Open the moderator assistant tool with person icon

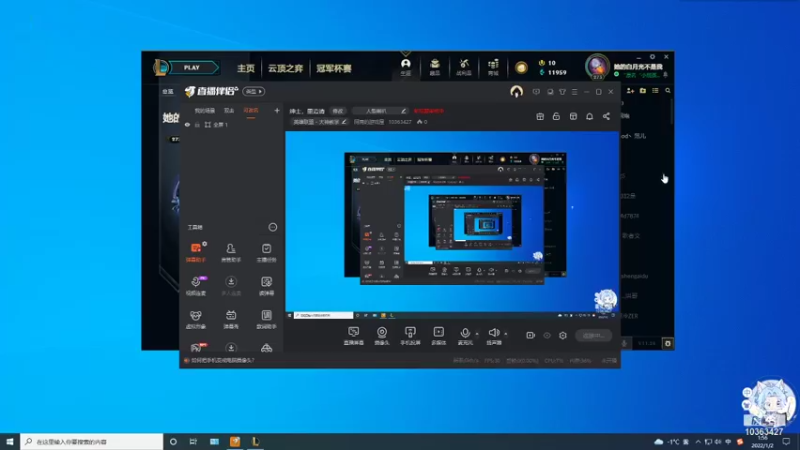click(231, 253)
